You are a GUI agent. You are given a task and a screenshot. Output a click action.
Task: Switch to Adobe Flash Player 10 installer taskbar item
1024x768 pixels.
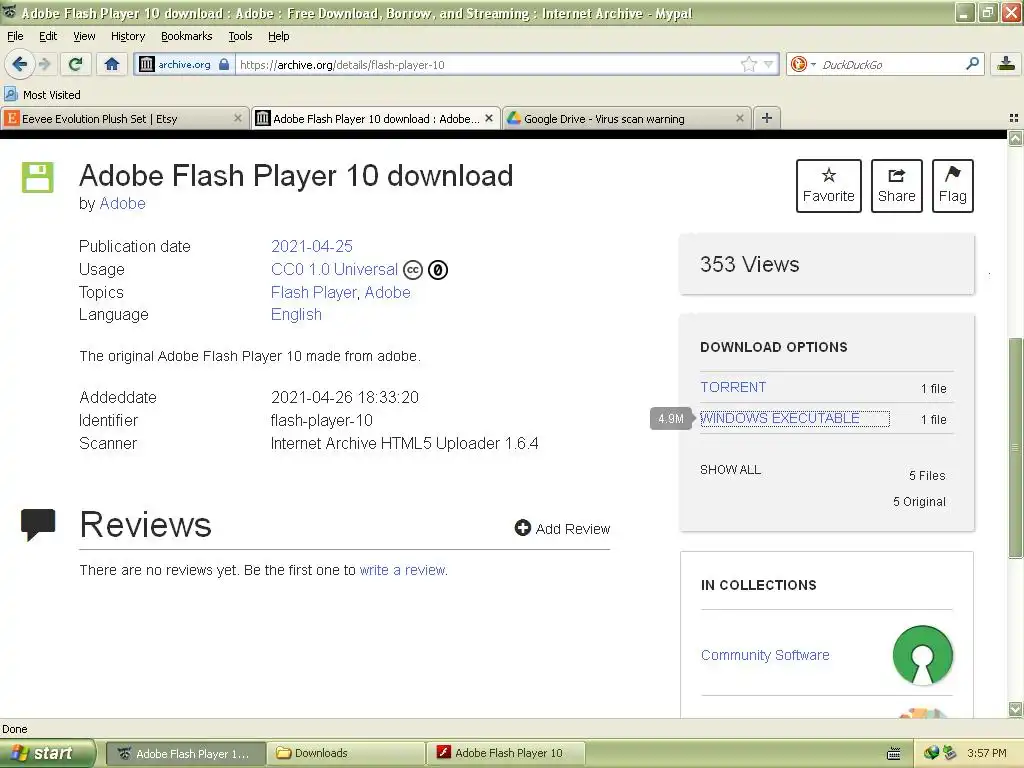tap(507, 753)
